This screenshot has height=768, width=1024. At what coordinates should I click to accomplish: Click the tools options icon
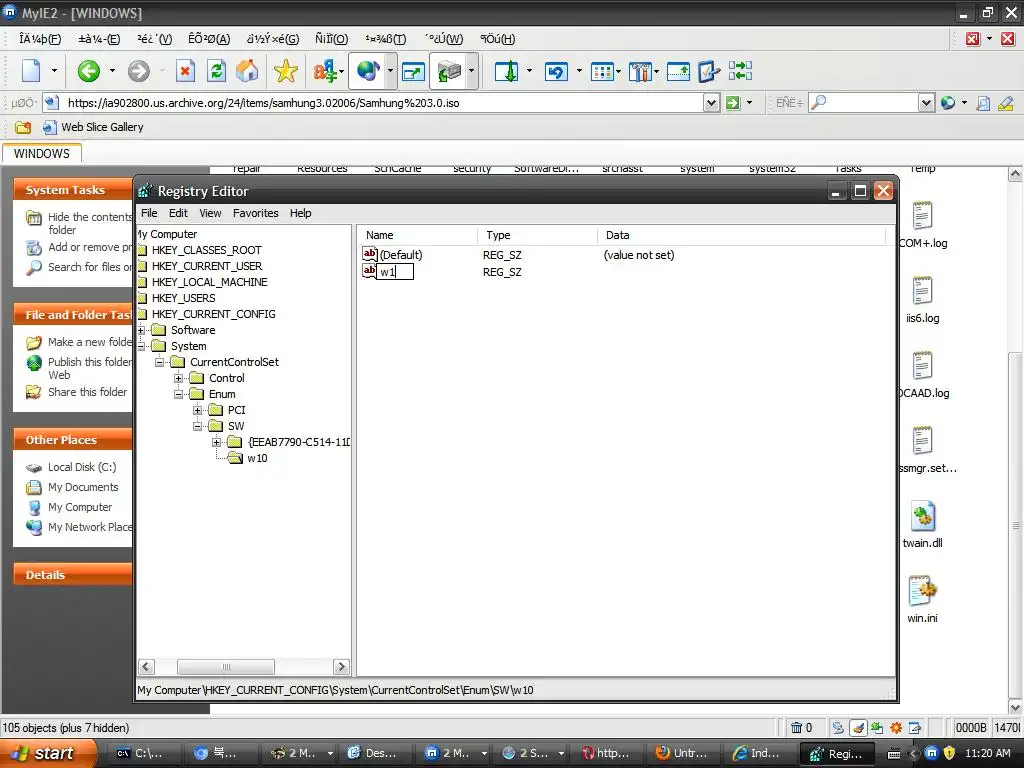[640, 71]
